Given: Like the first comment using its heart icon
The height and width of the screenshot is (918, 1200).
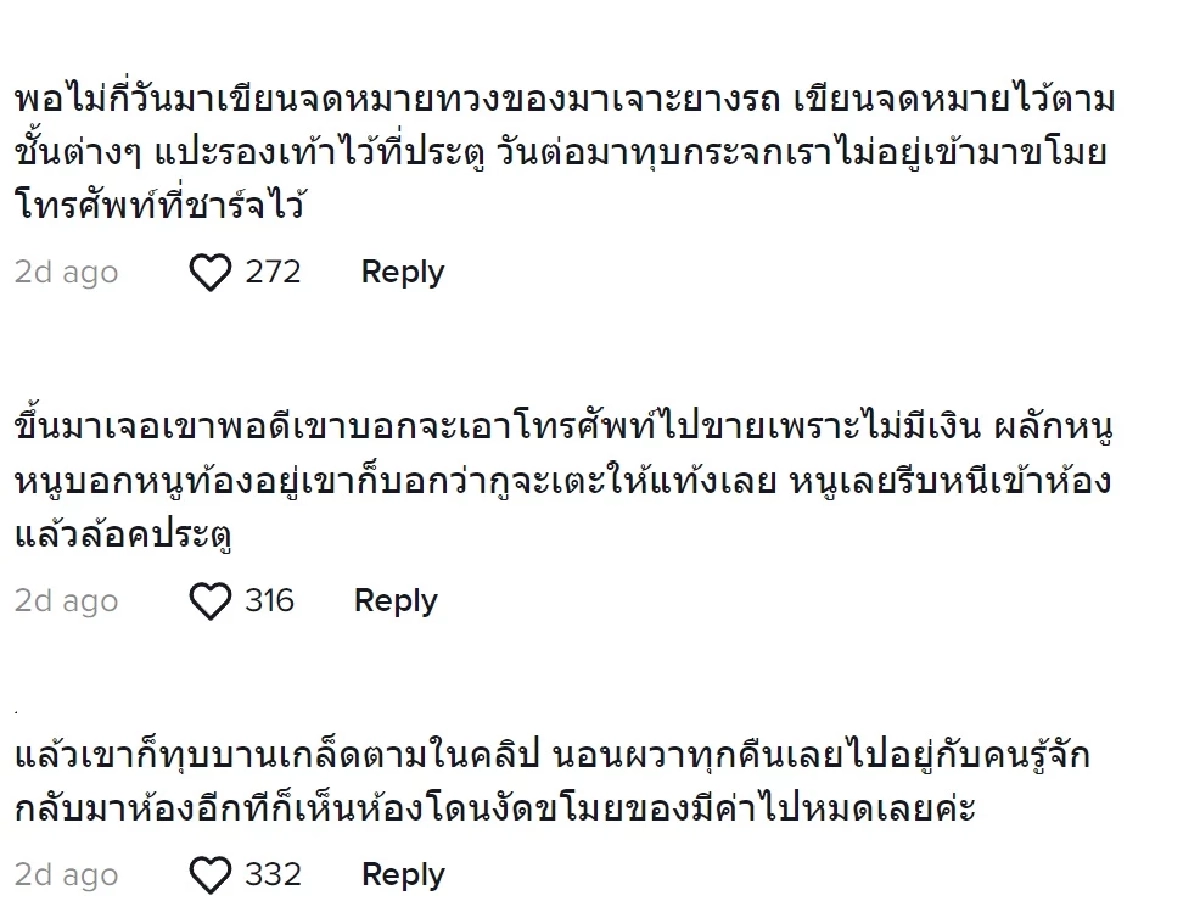Looking at the screenshot, I should pyautogui.click(x=210, y=271).
